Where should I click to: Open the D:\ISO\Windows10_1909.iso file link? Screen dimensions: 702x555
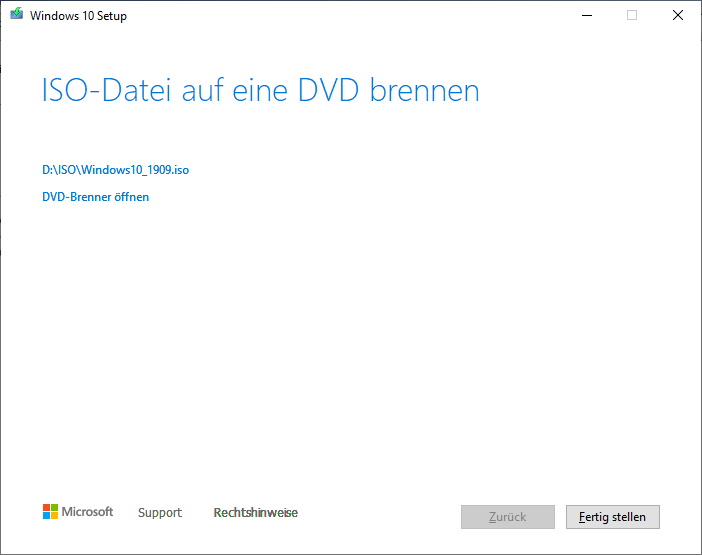(116, 170)
